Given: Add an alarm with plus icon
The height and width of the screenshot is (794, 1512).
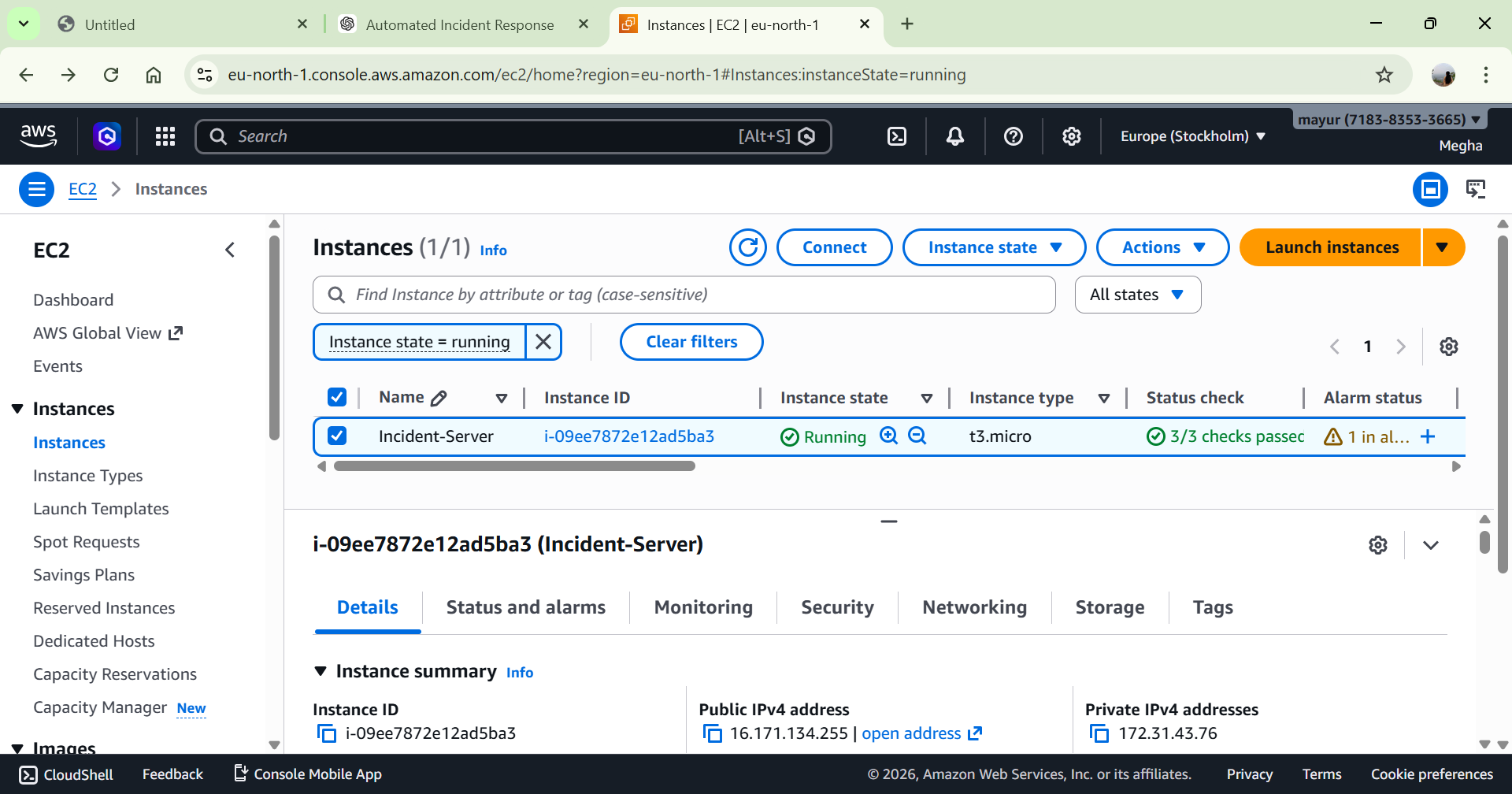Looking at the screenshot, I should tap(1428, 436).
